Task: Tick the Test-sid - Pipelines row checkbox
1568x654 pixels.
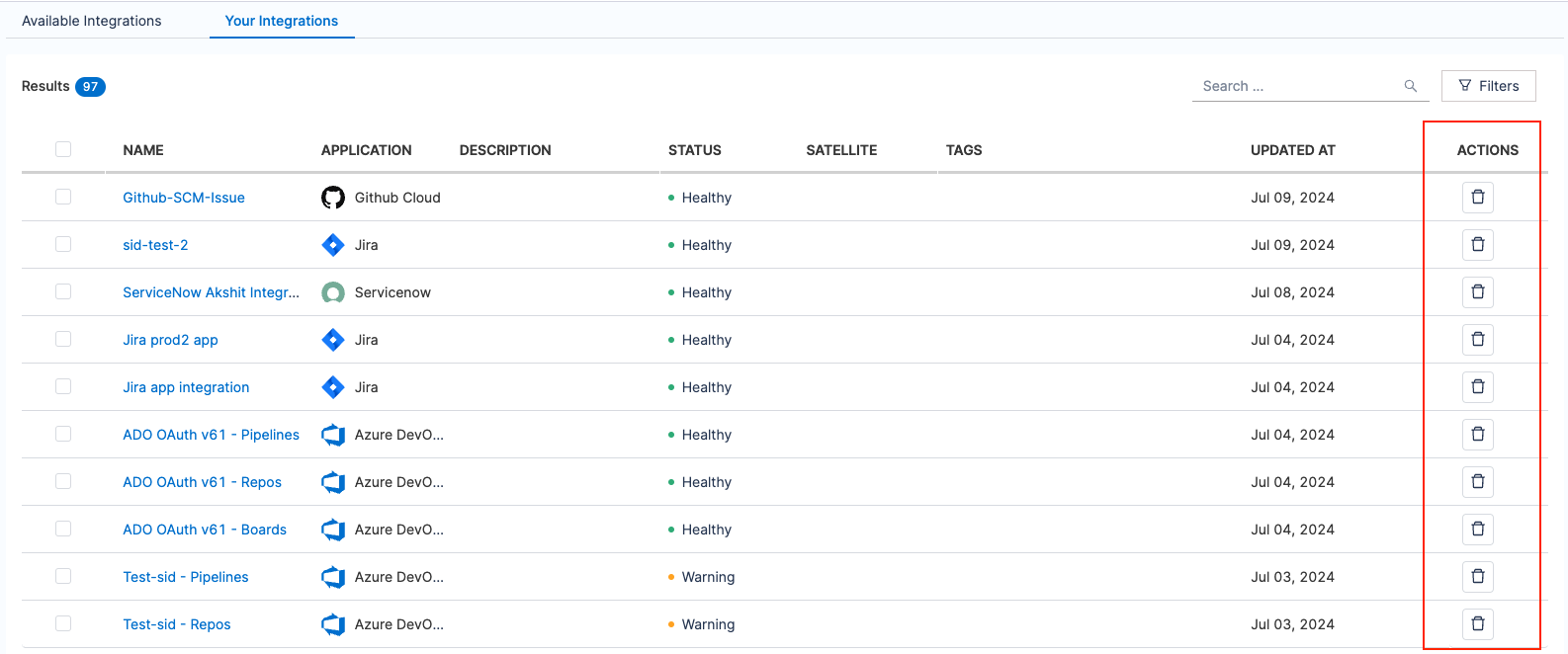Action: pyautogui.click(x=63, y=576)
